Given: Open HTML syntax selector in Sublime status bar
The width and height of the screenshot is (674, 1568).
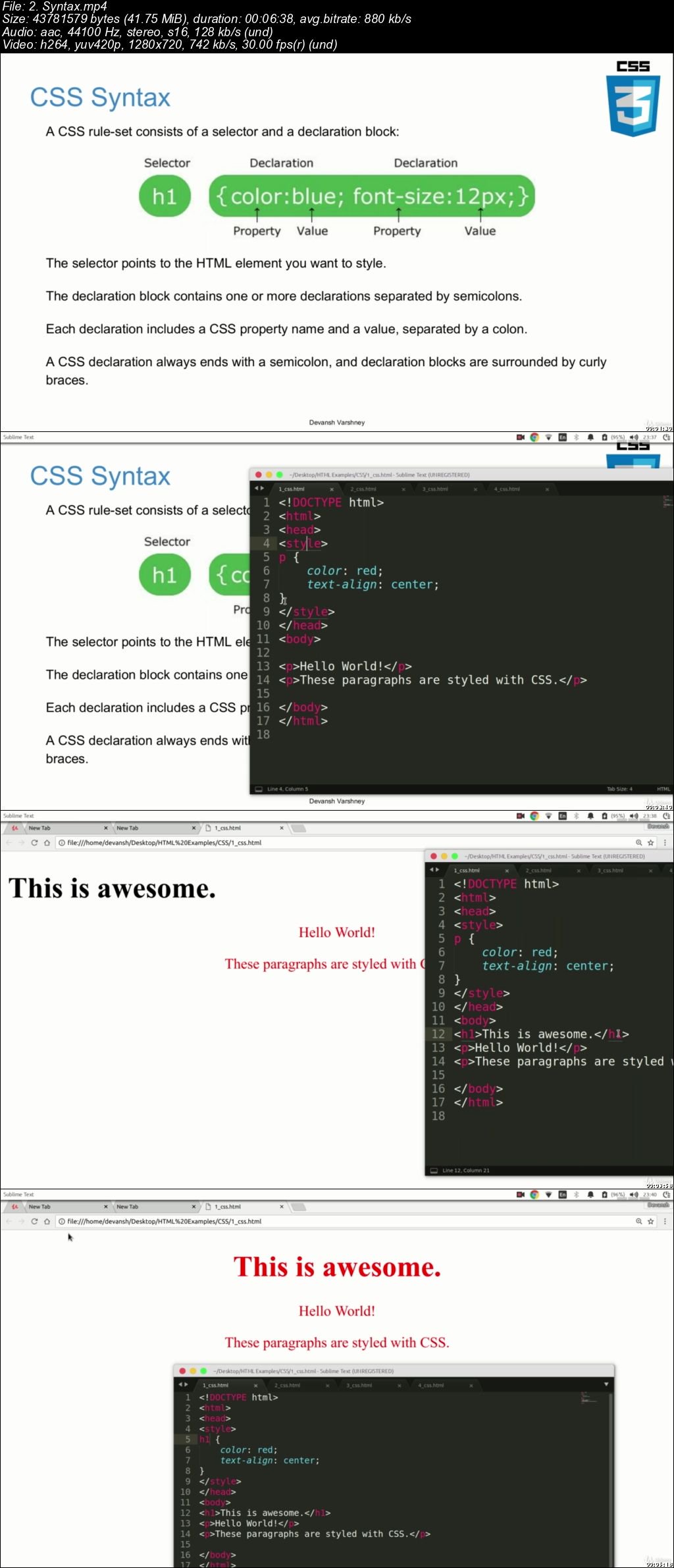Looking at the screenshot, I should coord(663,789).
